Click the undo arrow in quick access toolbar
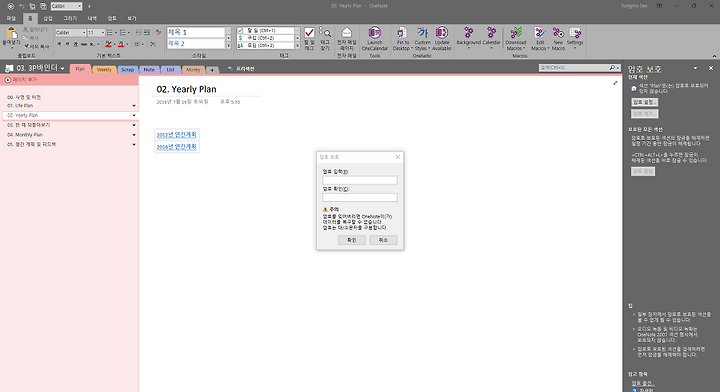This screenshot has height=392, width=720. (21, 6)
